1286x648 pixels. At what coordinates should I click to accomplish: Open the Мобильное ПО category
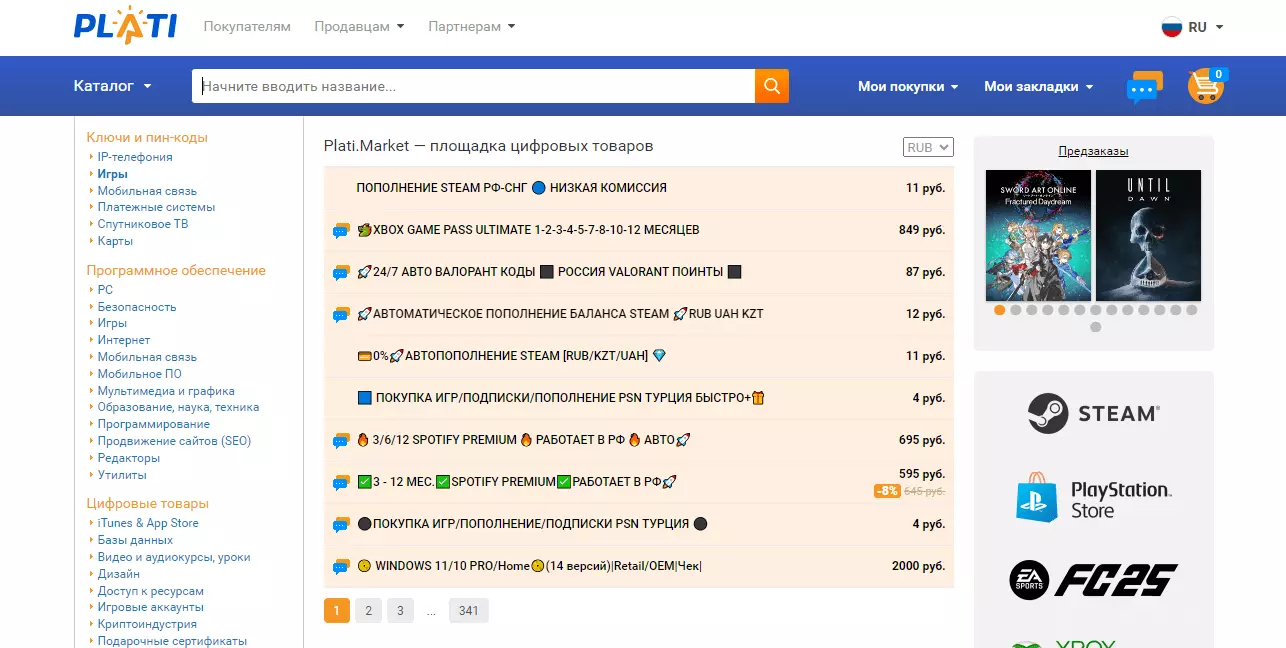click(140, 374)
